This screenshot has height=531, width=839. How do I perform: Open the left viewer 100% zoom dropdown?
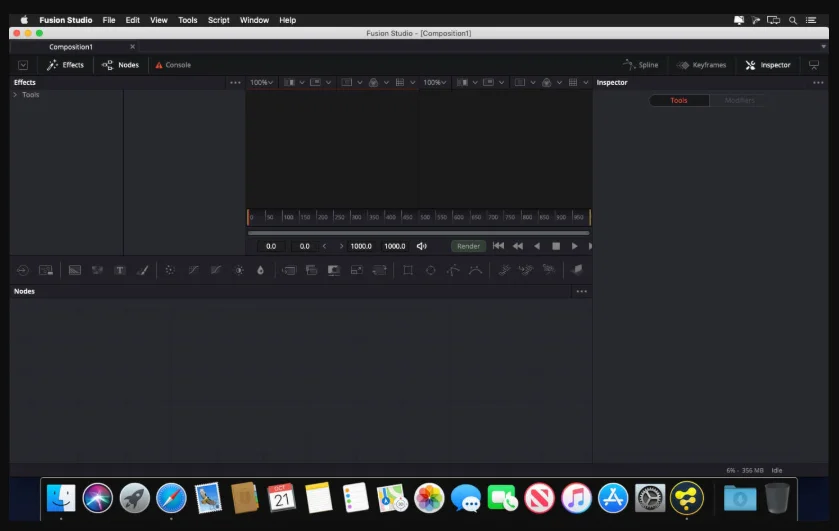coord(262,82)
